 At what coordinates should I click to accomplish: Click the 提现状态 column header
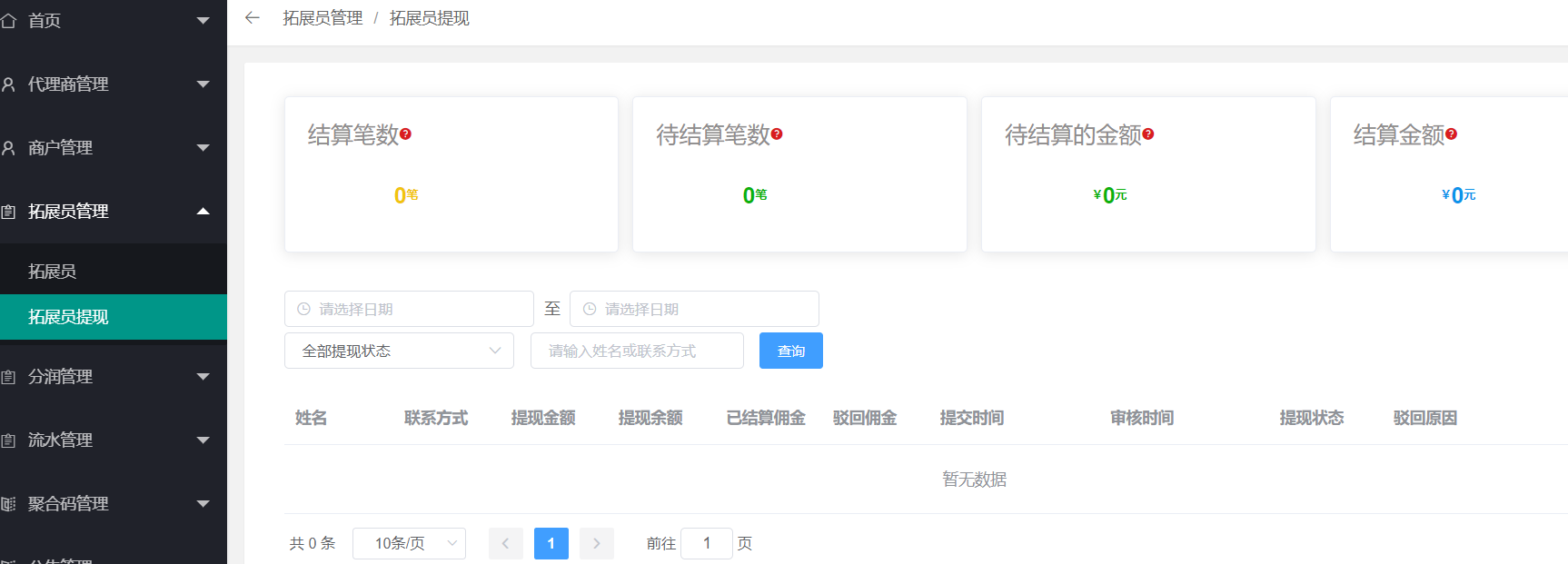click(1312, 418)
